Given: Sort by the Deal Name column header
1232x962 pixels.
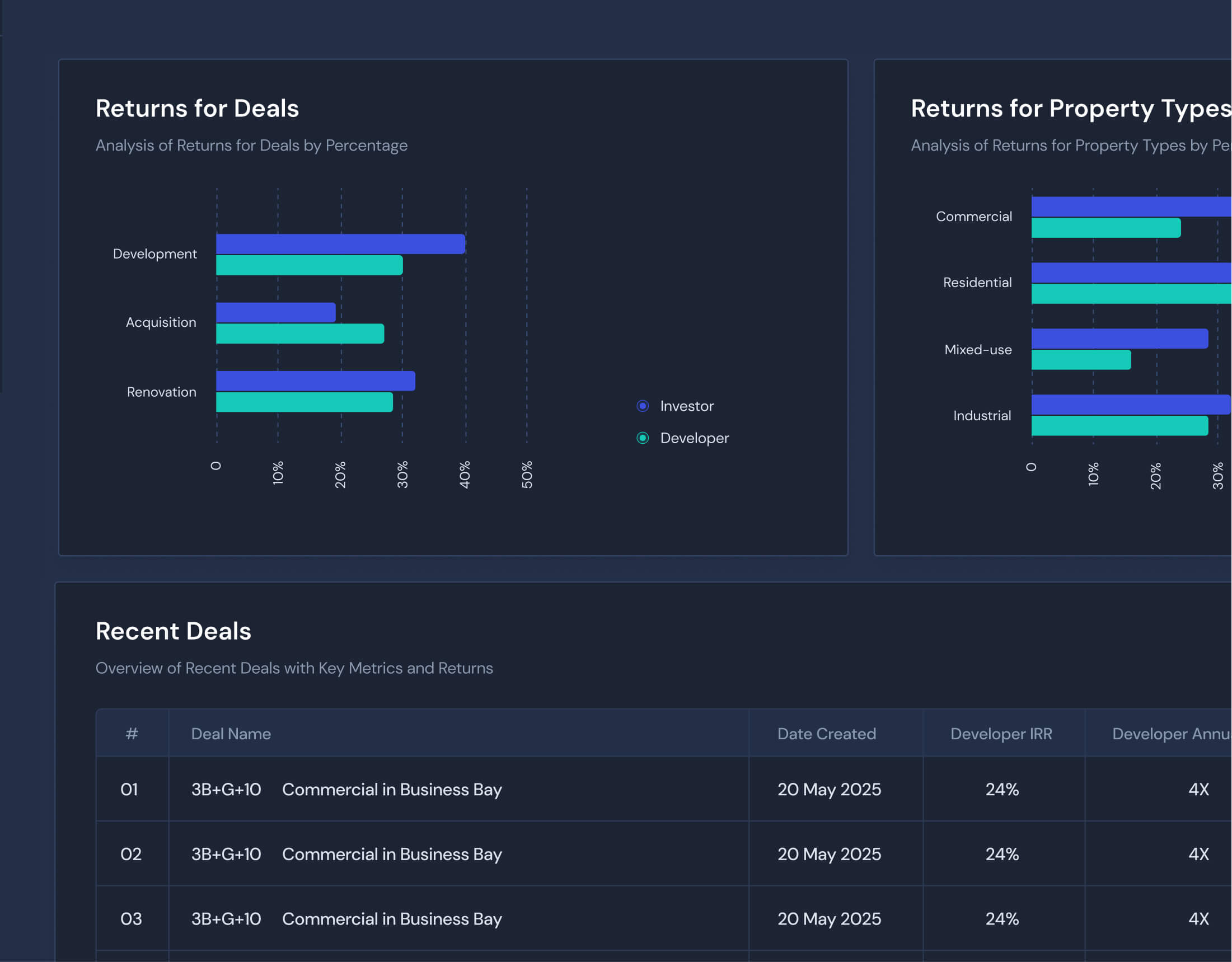Looking at the screenshot, I should 230,734.
